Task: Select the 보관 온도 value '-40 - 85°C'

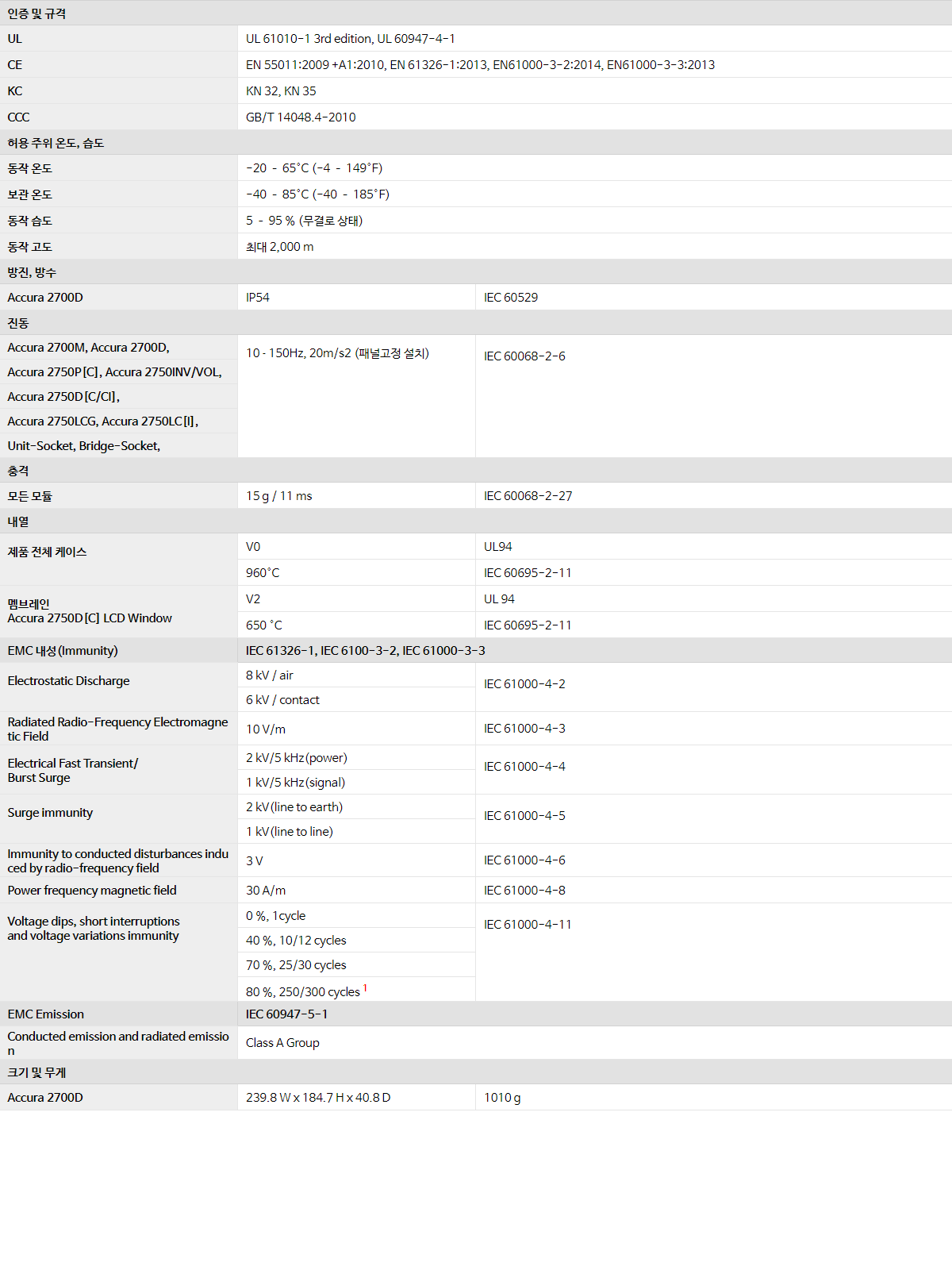Action: point(317,194)
